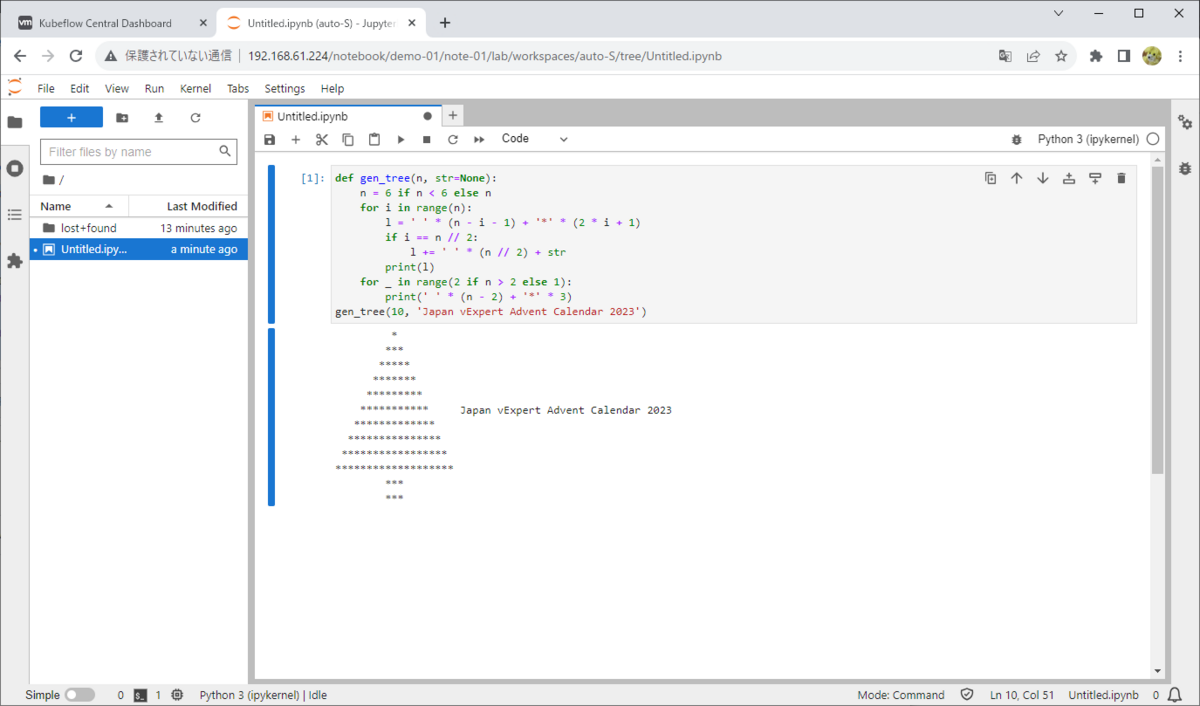
Task: Open the Settings menu
Action: 285,88
